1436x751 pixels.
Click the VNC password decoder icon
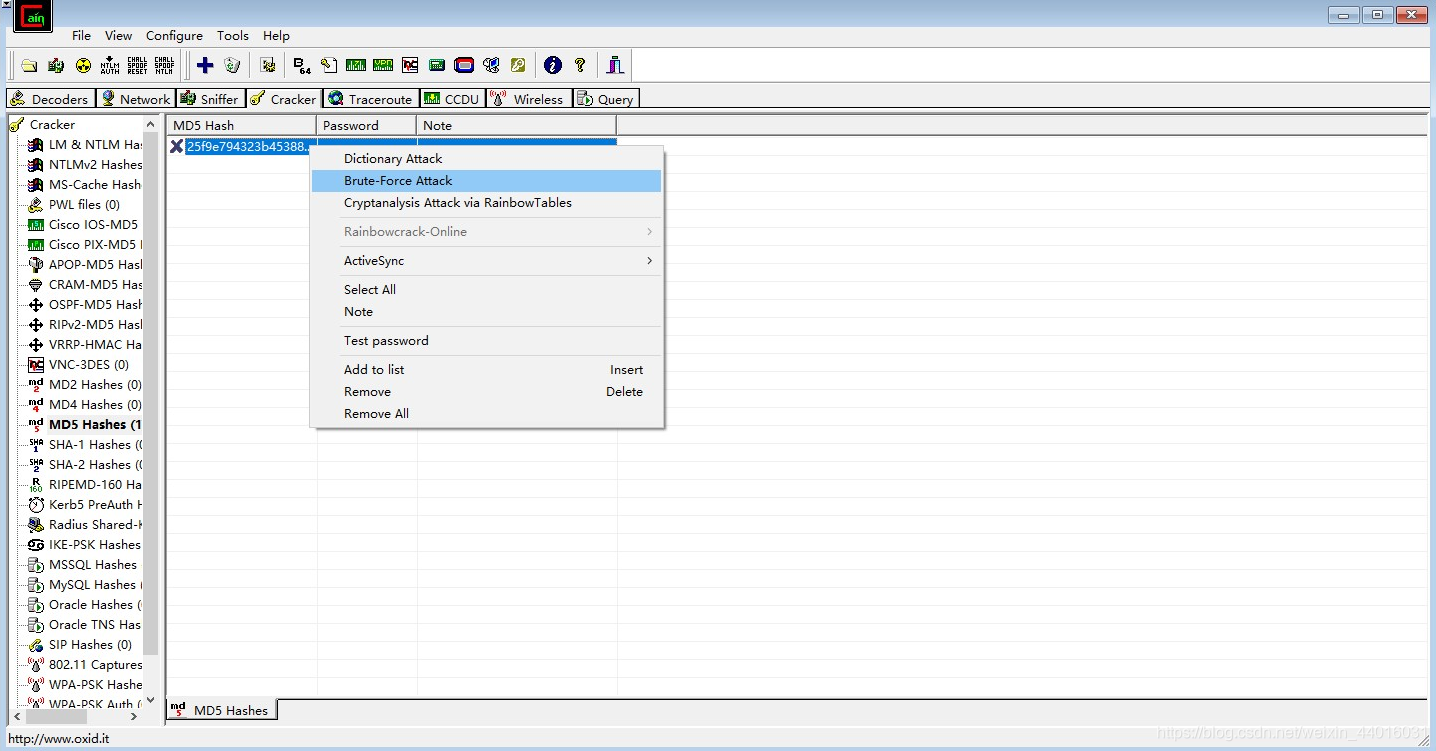point(410,66)
